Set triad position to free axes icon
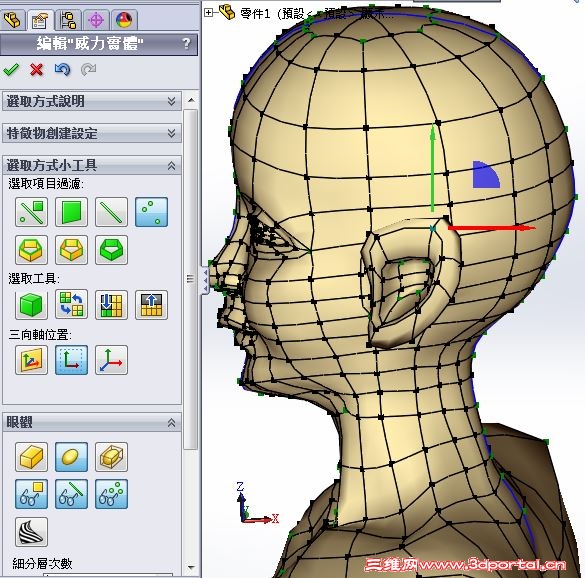Screen dimensions: 585x578 111,360
